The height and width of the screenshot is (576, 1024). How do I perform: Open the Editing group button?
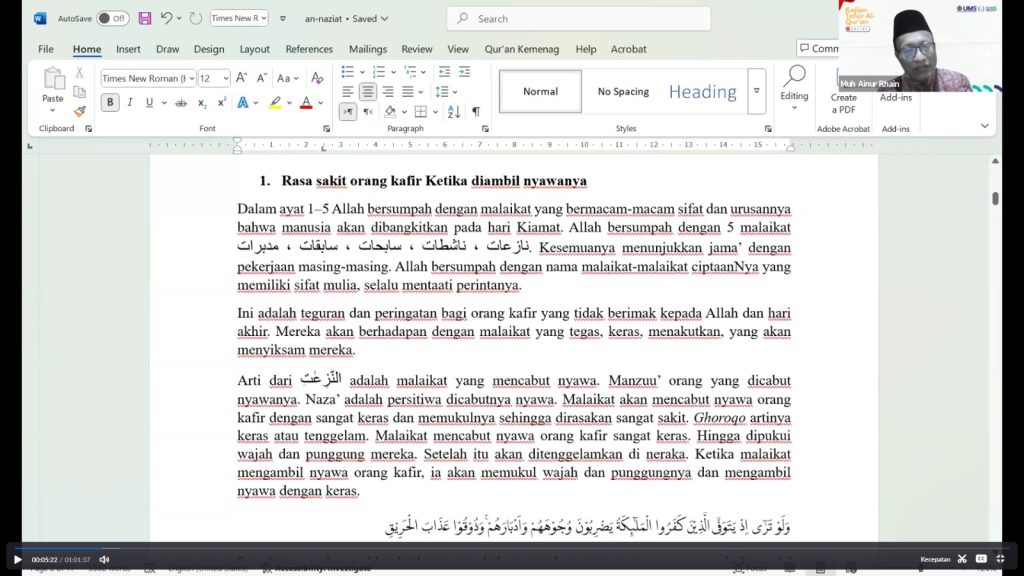pyautogui.click(x=794, y=88)
